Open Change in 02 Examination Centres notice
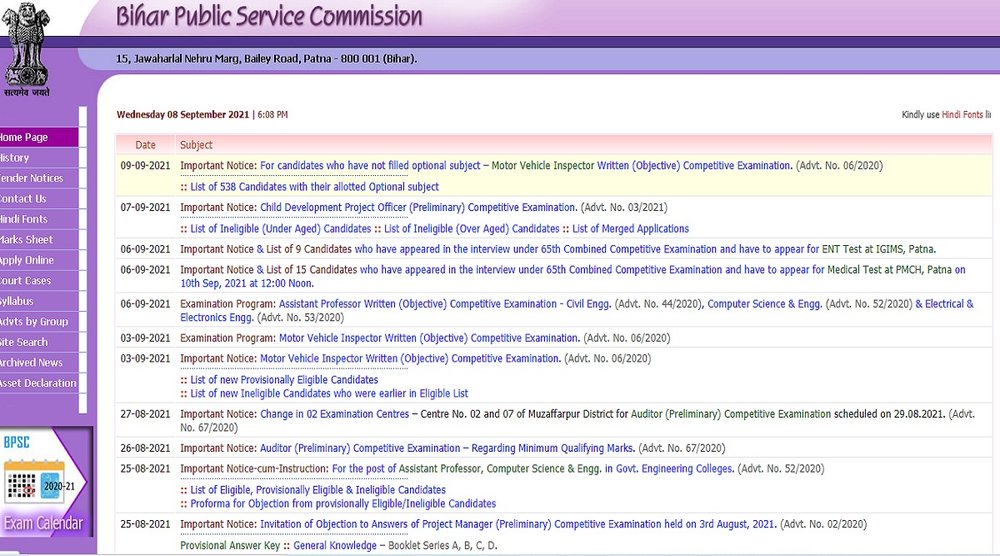The width and height of the screenshot is (1000, 556). point(334,414)
